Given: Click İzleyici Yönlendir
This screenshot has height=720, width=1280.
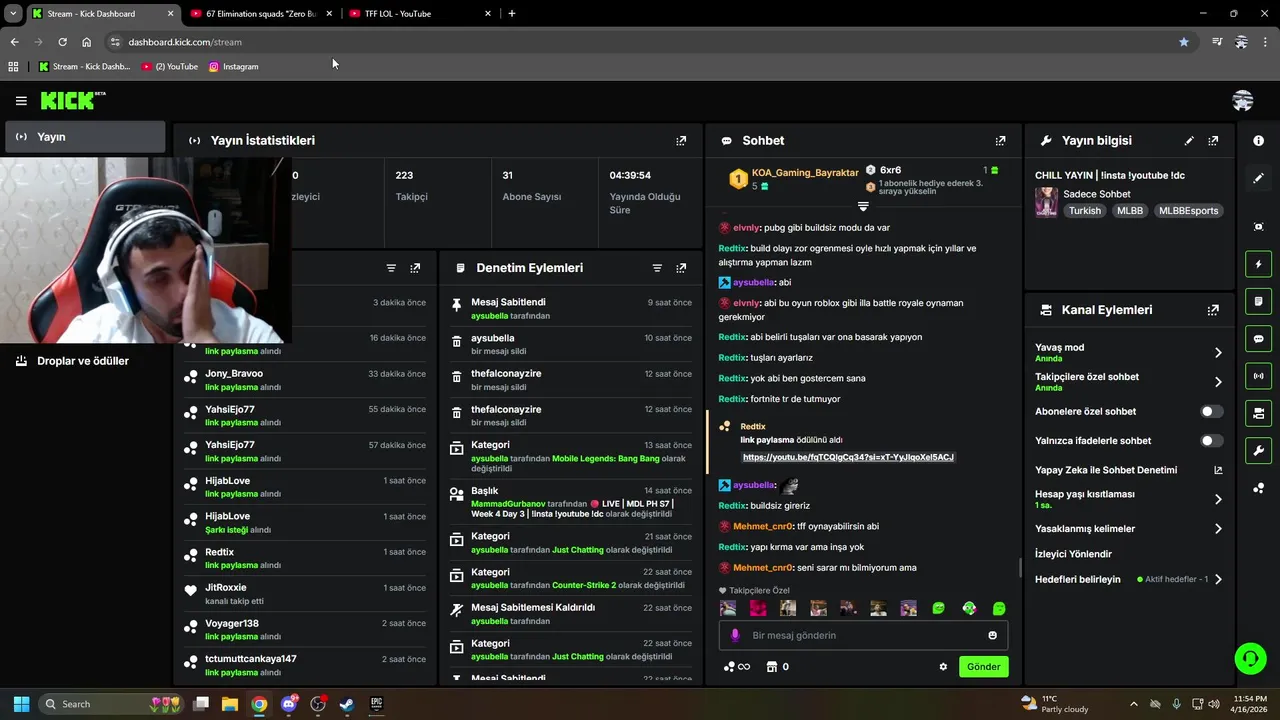Looking at the screenshot, I should click(1073, 554).
